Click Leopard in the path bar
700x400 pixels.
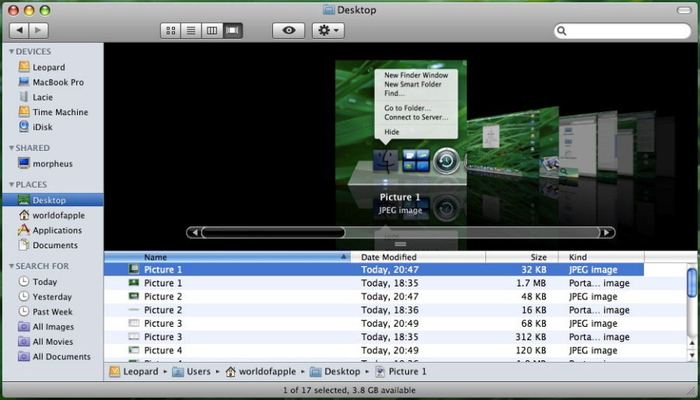pos(134,371)
